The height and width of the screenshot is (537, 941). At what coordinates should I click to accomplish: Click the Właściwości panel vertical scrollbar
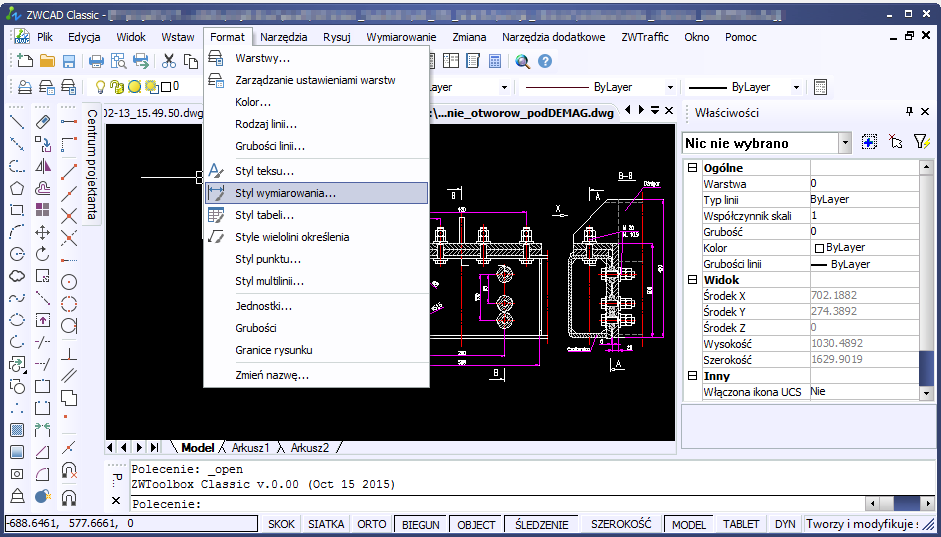pyautogui.click(x=926, y=280)
